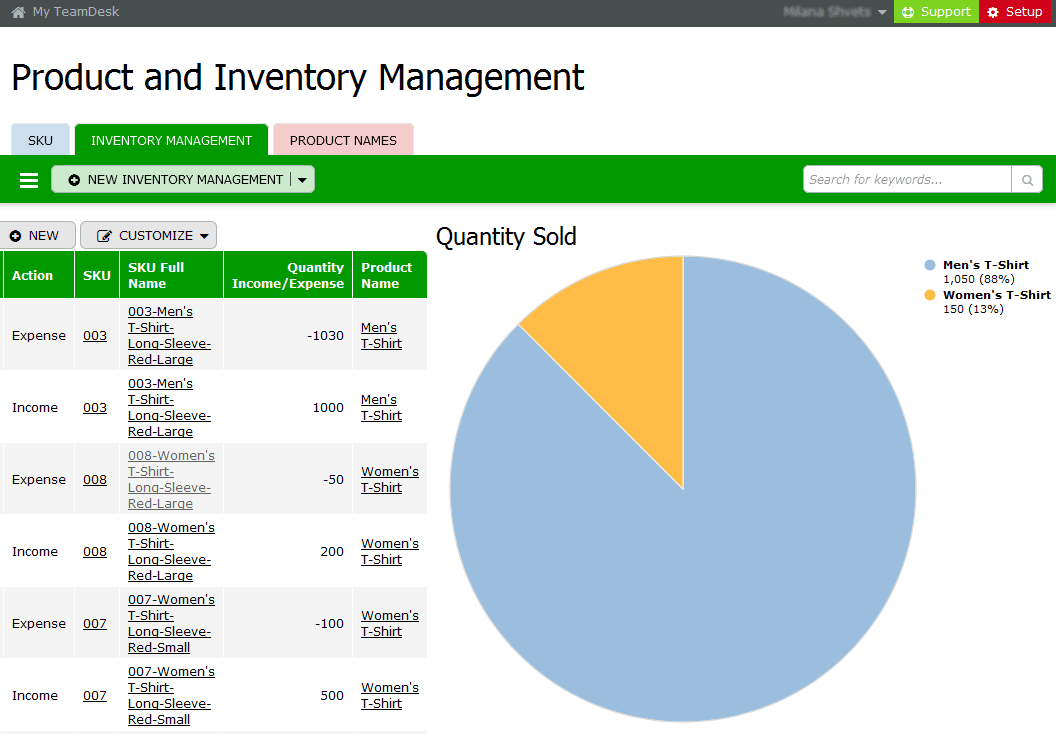1056x734 pixels.
Task: Click the search magnifier icon
Action: click(x=1026, y=180)
